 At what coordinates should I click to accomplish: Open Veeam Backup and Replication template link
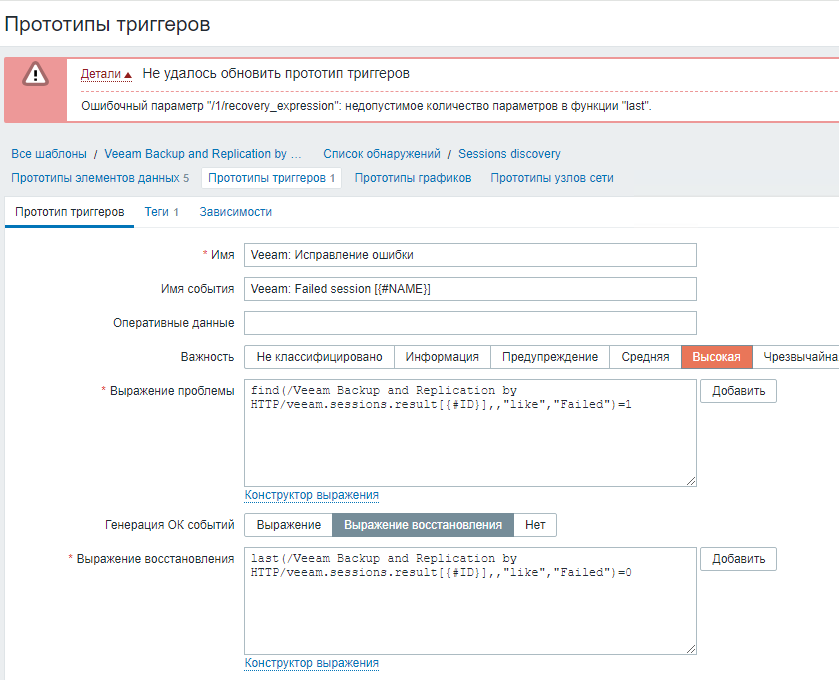tap(202, 154)
